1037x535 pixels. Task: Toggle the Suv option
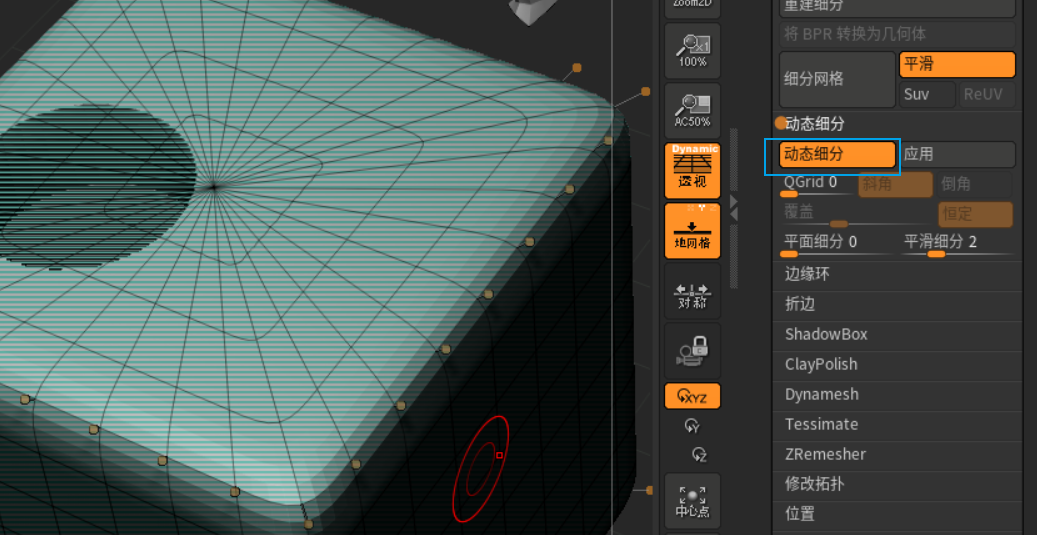927,95
